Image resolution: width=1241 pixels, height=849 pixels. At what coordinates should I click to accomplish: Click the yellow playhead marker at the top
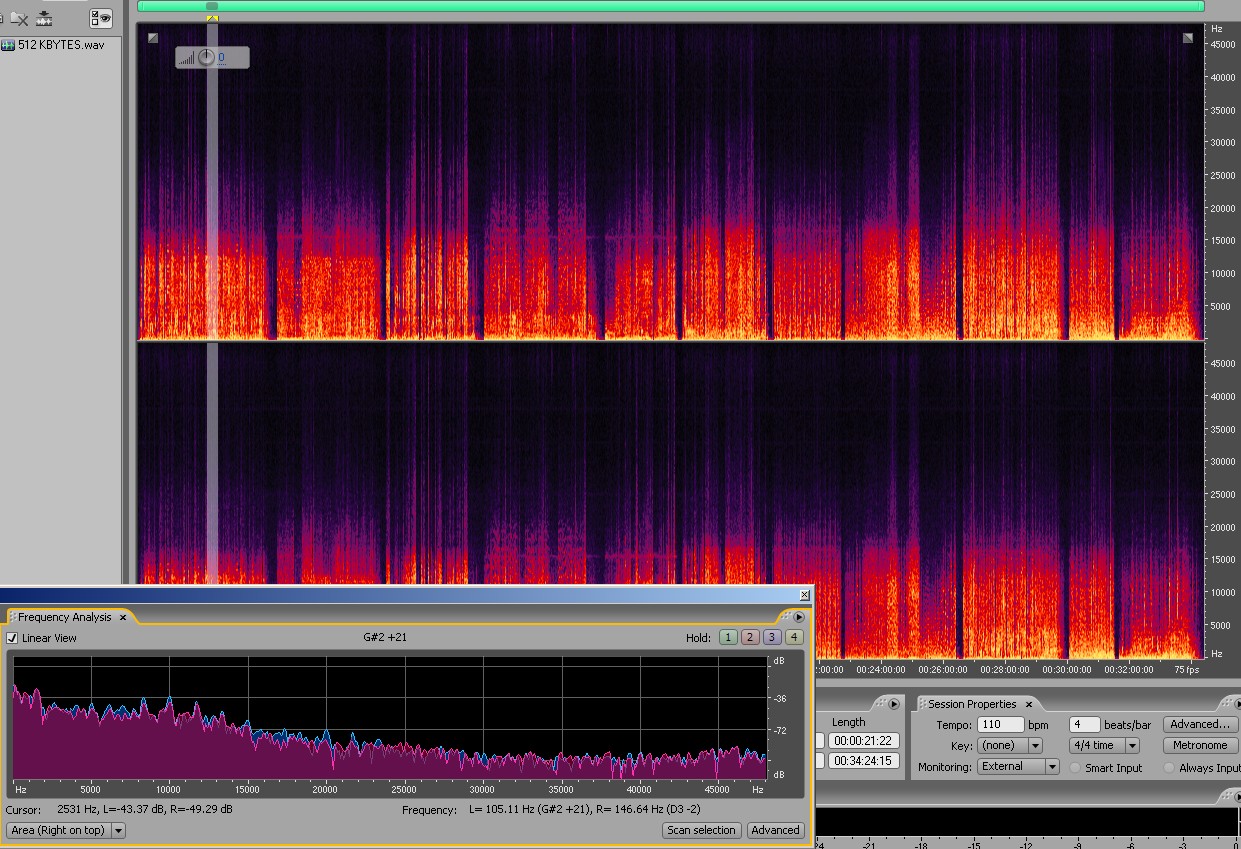coord(212,18)
